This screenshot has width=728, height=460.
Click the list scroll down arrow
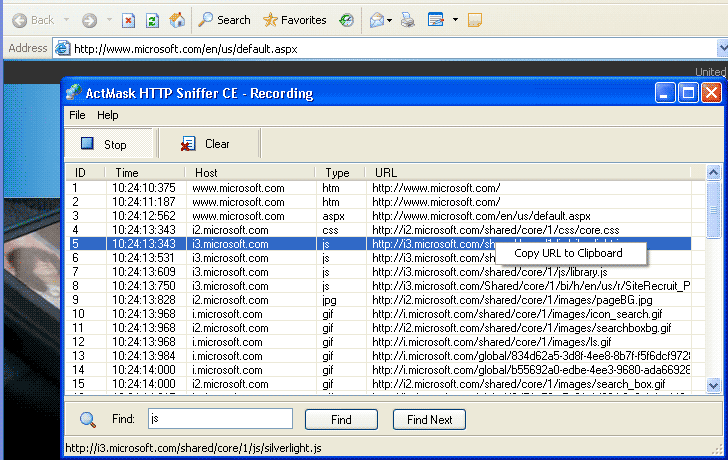(x=713, y=385)
